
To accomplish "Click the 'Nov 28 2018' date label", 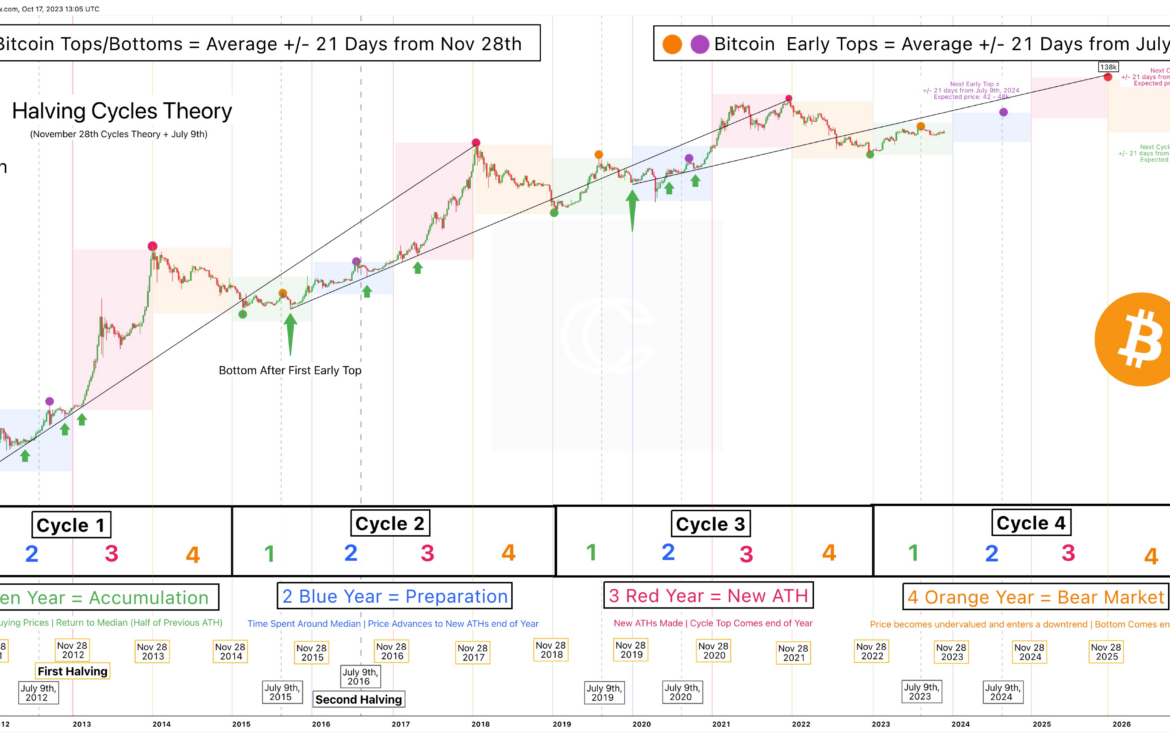I will click(551, 650).
